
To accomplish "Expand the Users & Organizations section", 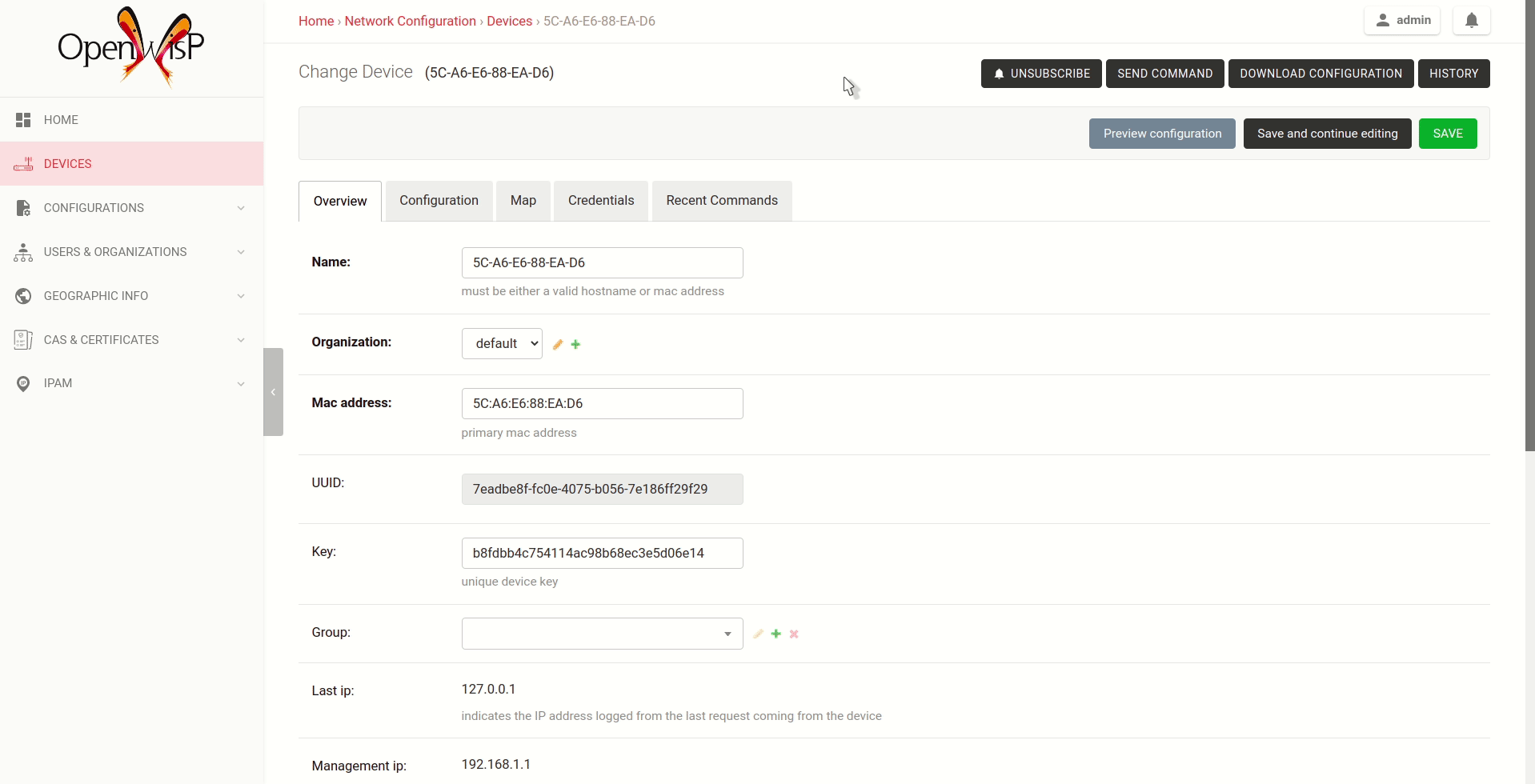I will pos(114,251).
